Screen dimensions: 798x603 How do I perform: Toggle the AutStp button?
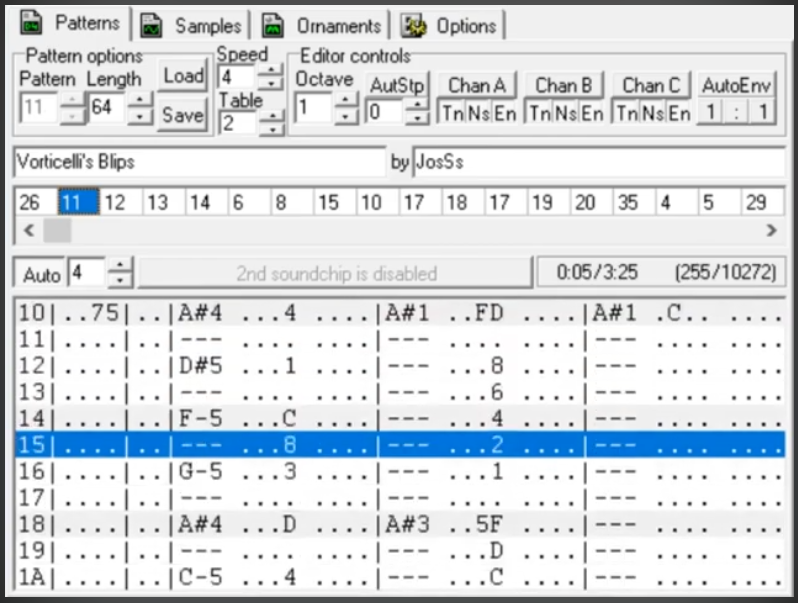[x=397, y=85]
